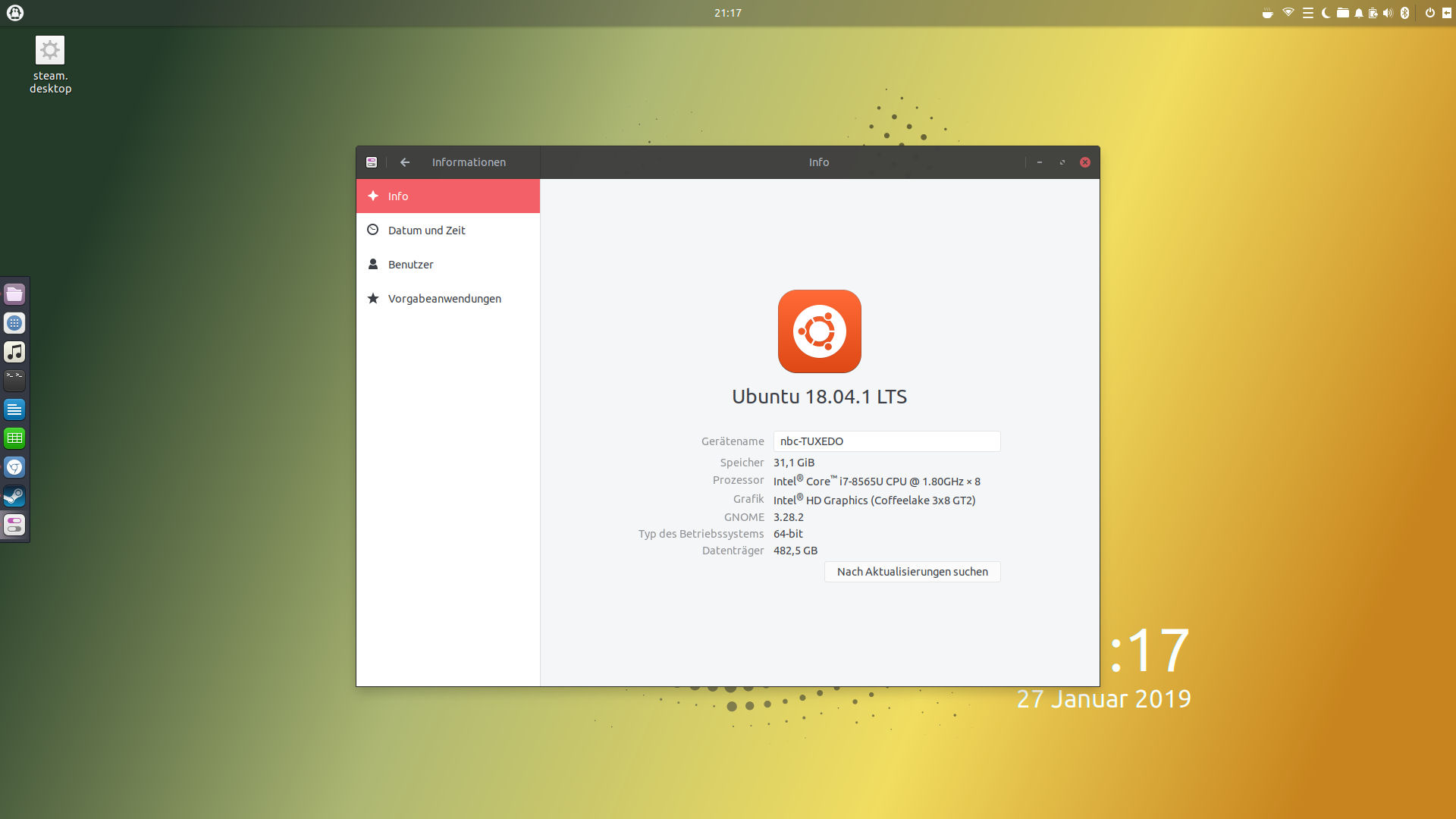Open the power menu icon in the top panel
Screen dimensions: 1456x819
tap(1429, 13)
